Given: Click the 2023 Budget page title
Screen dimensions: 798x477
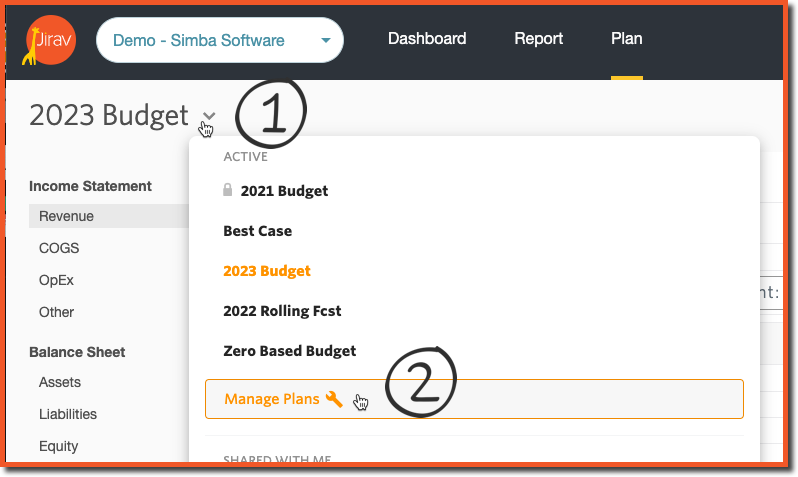Looking at the screenshot, I should click(x=109, y=115).
